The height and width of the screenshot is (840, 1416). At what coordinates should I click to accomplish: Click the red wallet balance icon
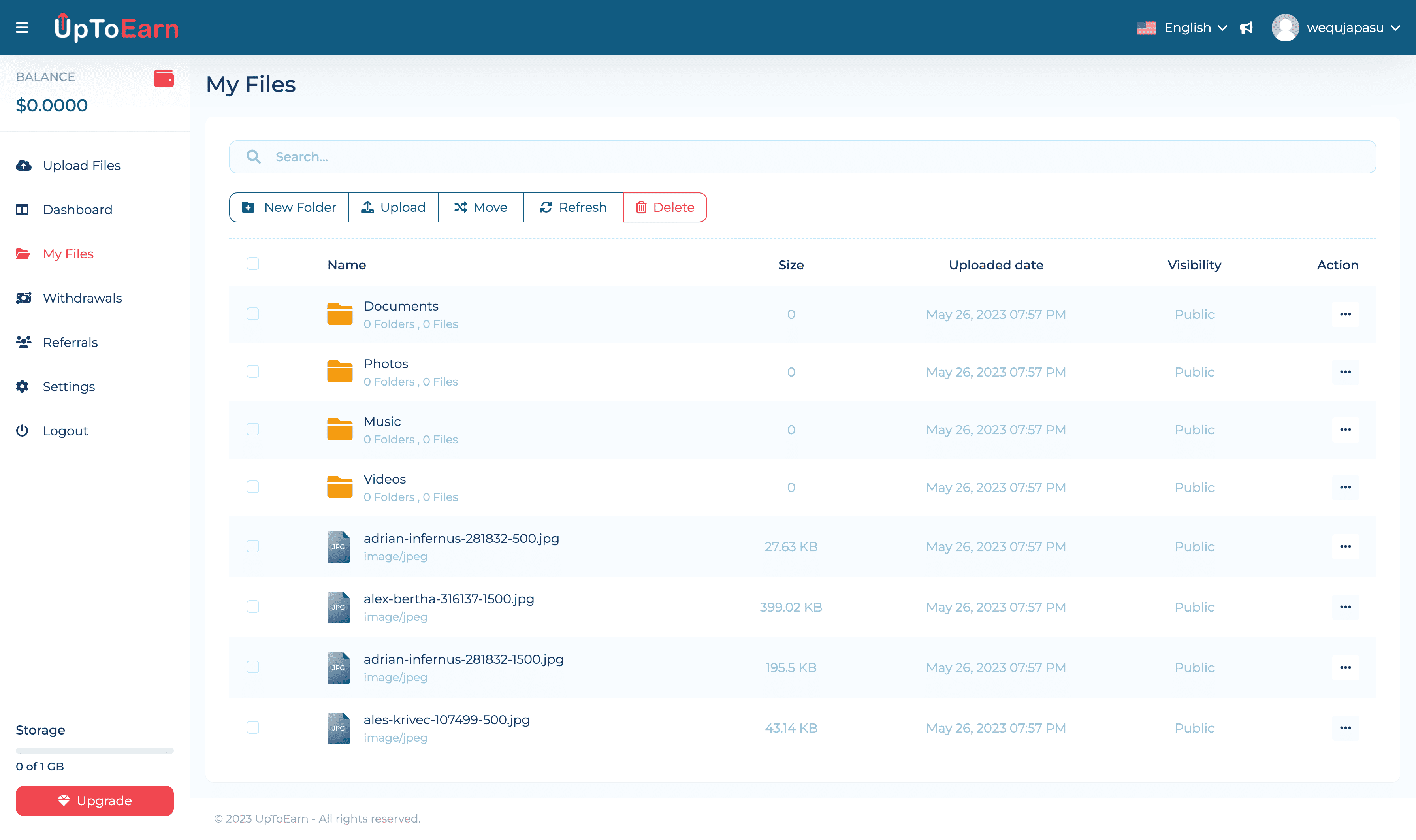click(x=164, y=78)
